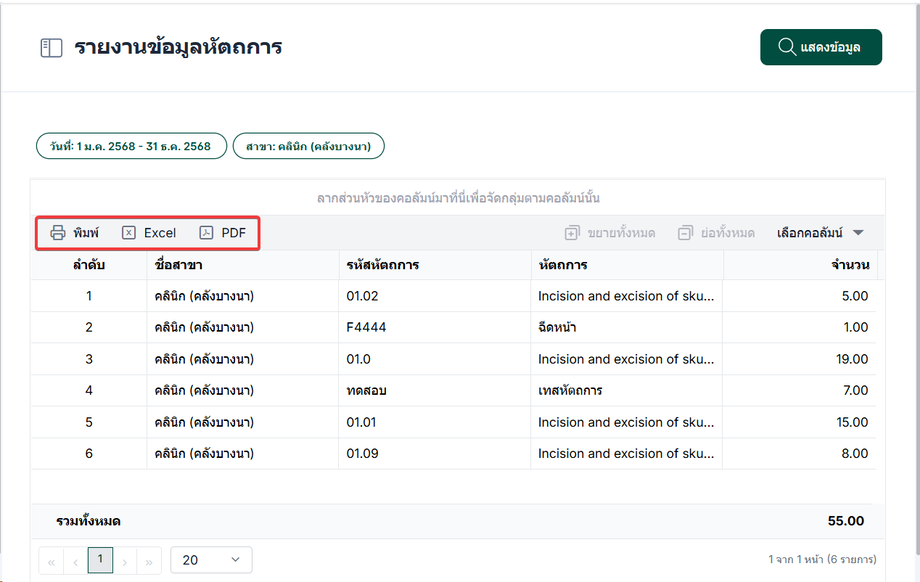Image resolution: width=920 pixels, height=582 pixels.
Task: Click the พิมพ์ print button
Action: pyautogui.click(x=75, y=233)
